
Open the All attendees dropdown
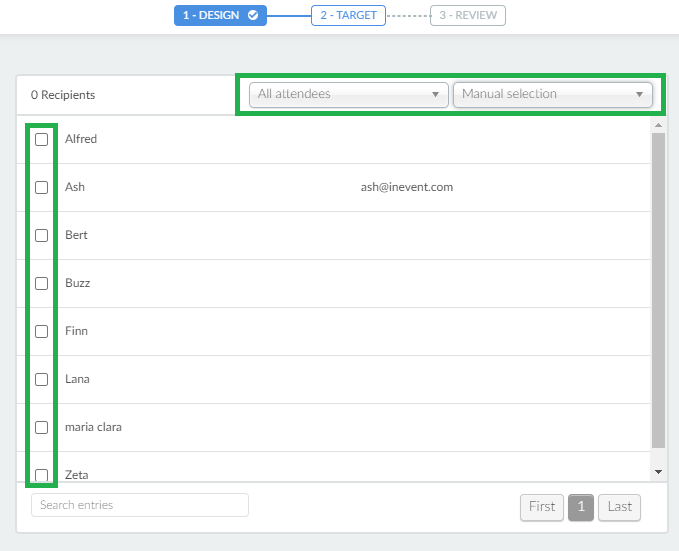(349, 94)
